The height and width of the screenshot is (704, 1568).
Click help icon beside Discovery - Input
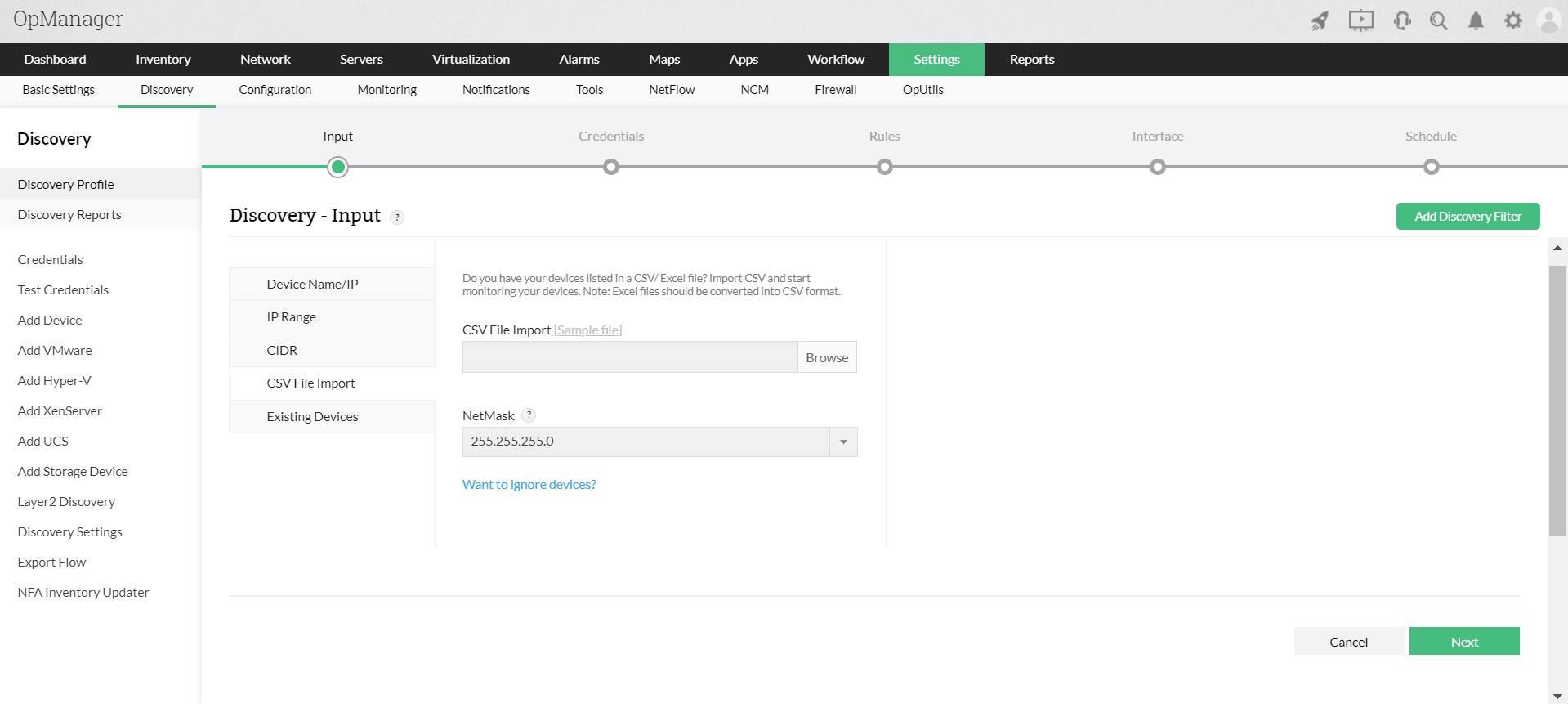[x=397, y=217]
